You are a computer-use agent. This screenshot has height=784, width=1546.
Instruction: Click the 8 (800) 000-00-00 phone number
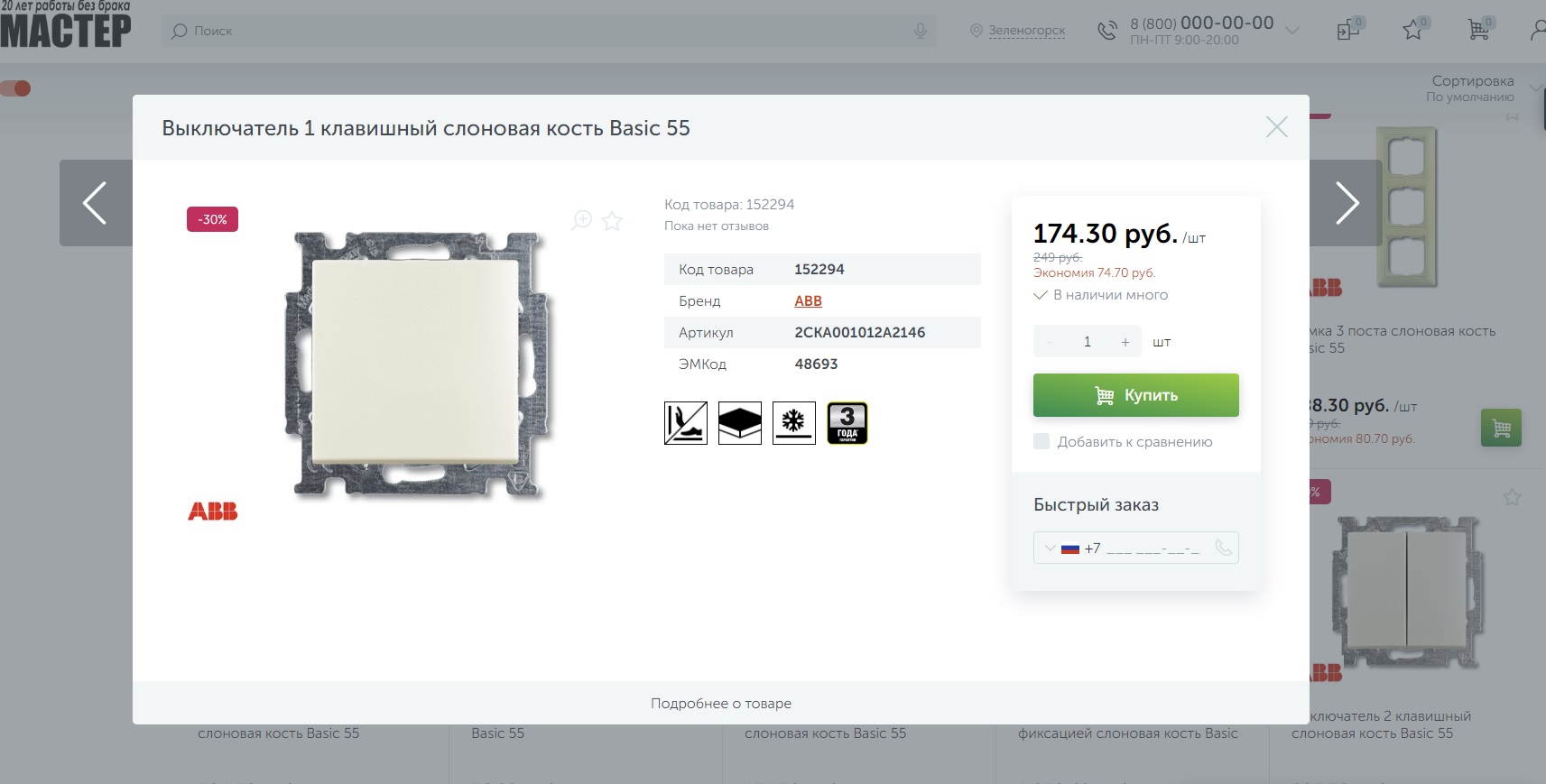(x=1202, y=23)
